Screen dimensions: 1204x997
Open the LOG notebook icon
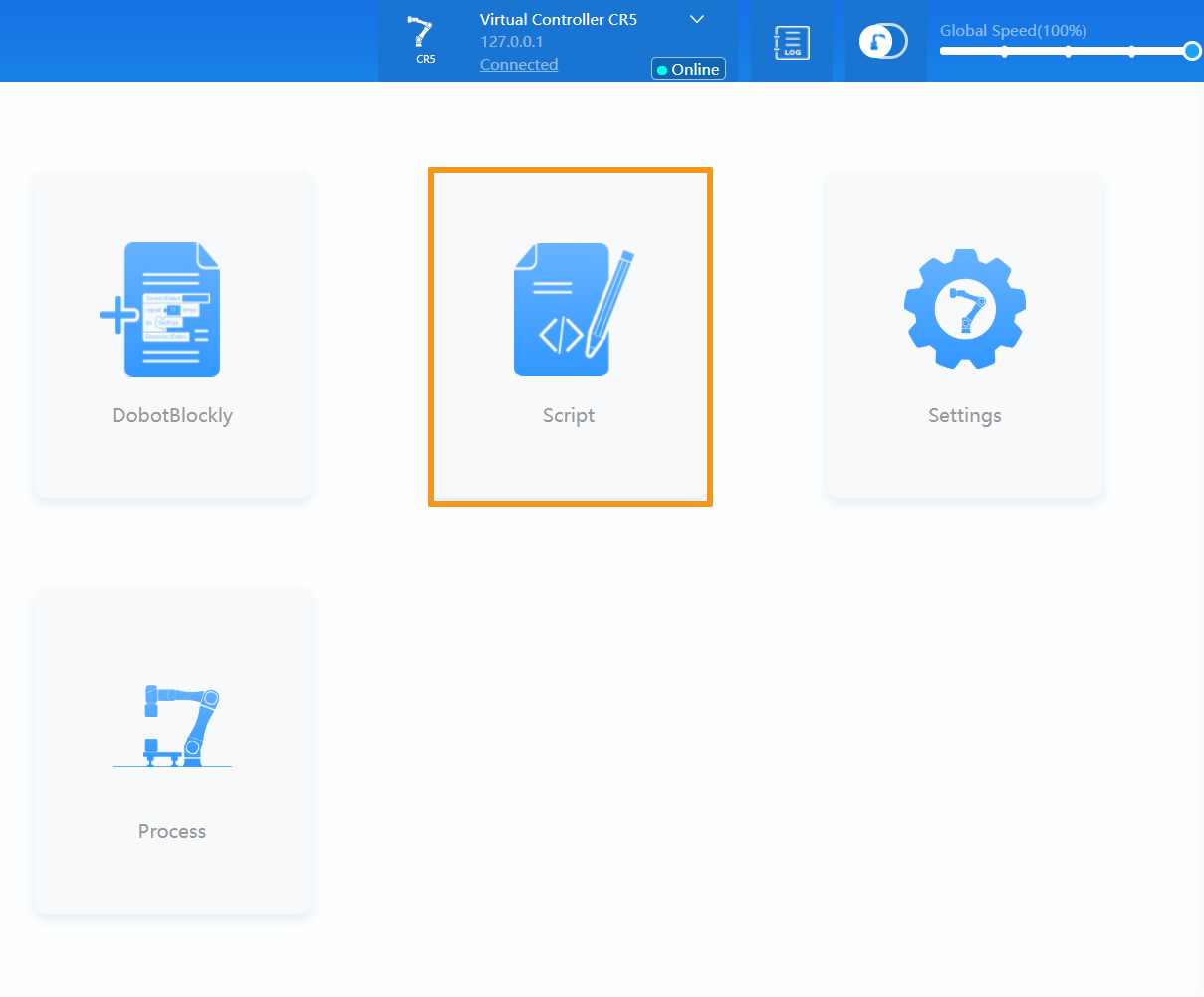(x=792, y=42)
